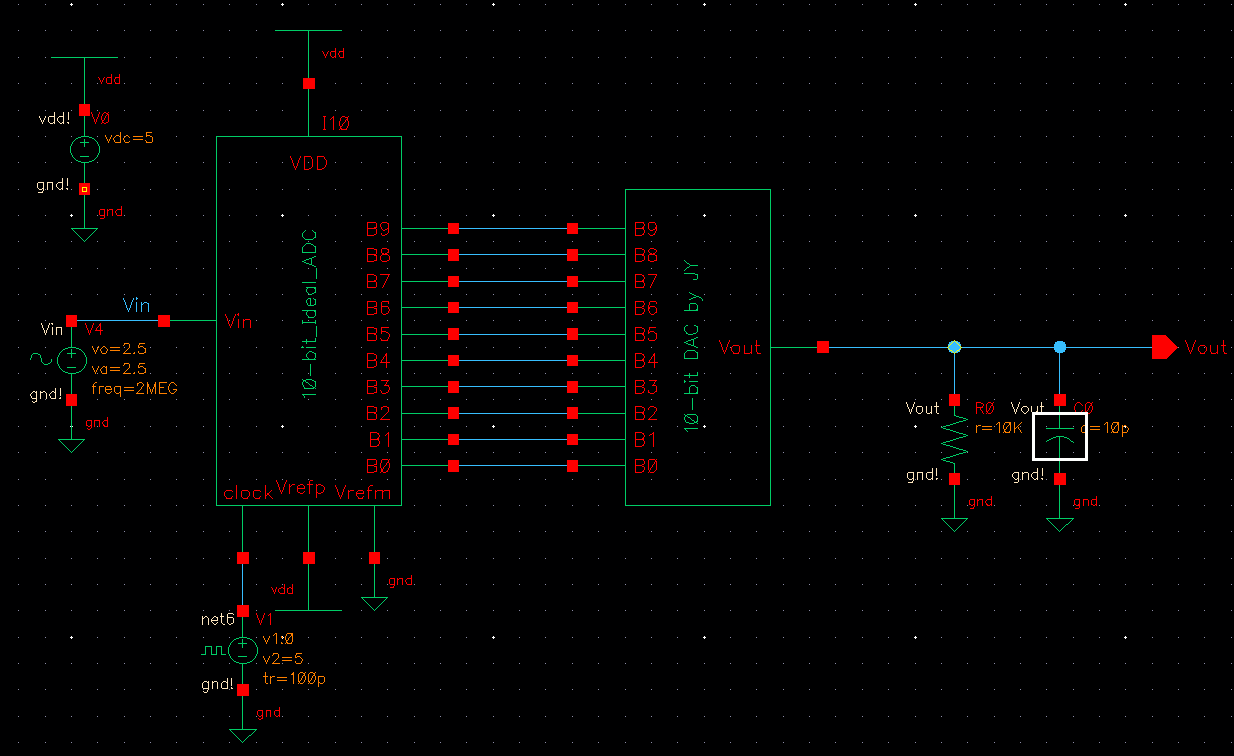
Task: Select the V4 sinusoidal source symbol
Action: point(71,358)
